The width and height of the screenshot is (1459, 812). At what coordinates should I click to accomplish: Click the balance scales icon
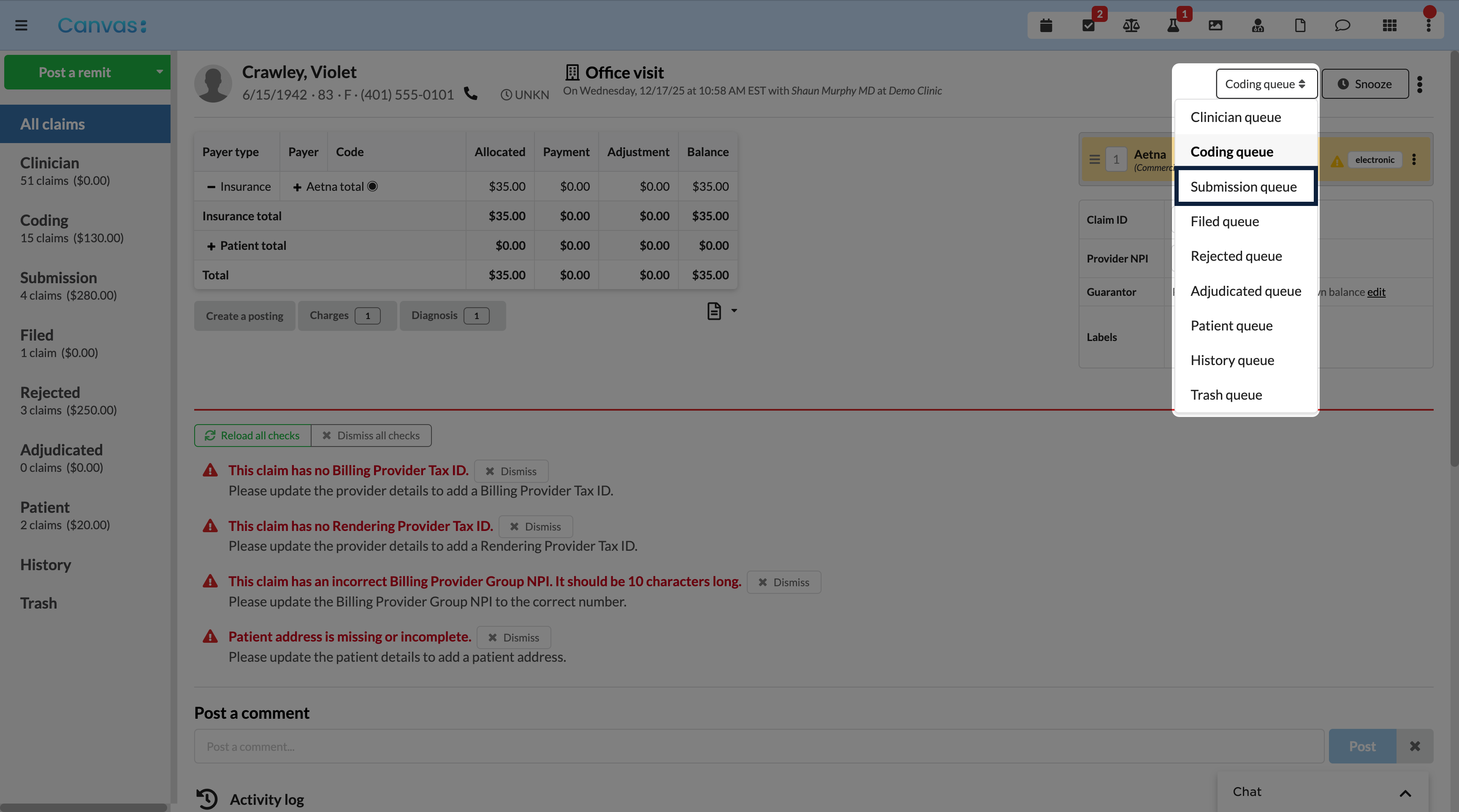[x=1131, y=25]
